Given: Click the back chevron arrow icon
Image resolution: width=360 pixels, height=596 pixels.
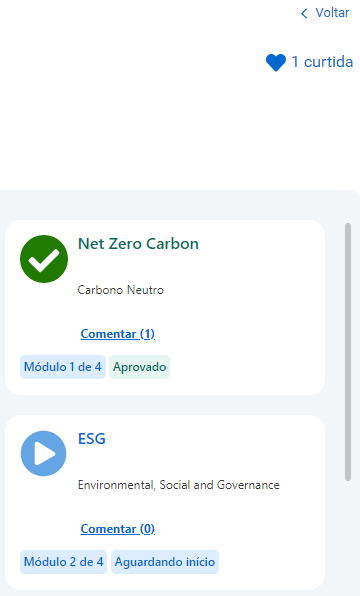Looking at the screenshot, I should tap(304, 14).
